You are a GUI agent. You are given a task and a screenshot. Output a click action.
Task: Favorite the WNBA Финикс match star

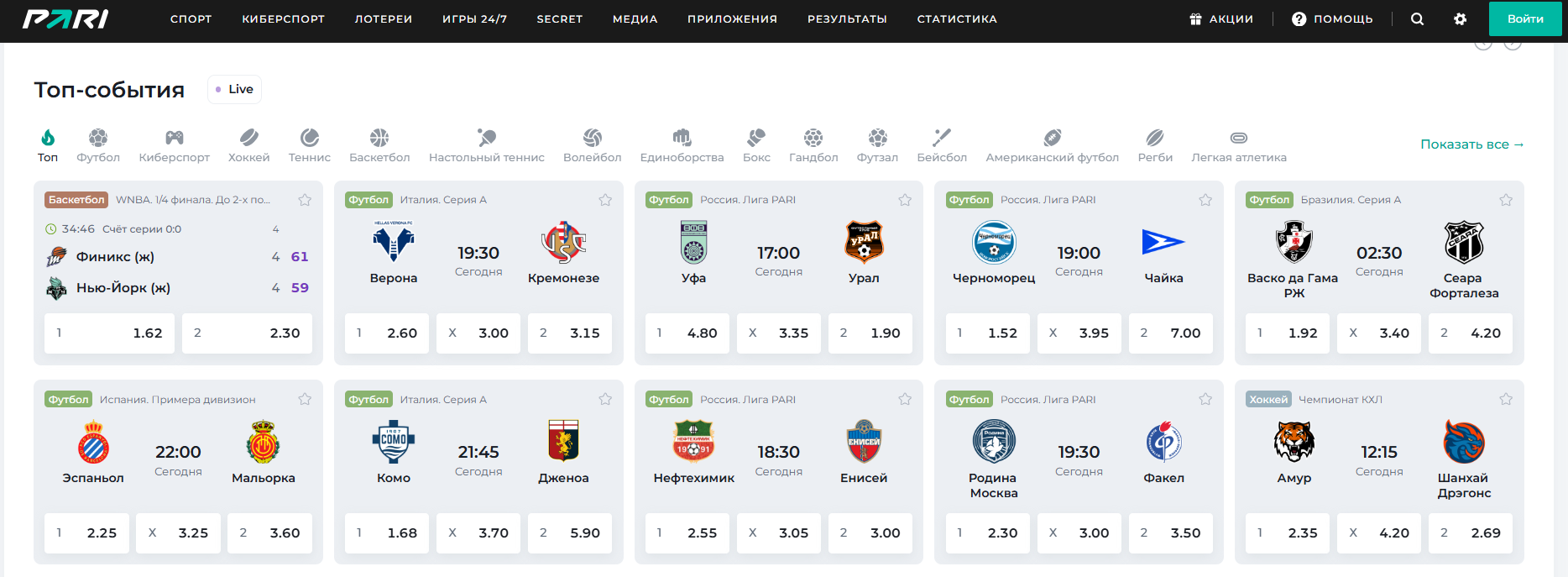click(x=305, y=200)
